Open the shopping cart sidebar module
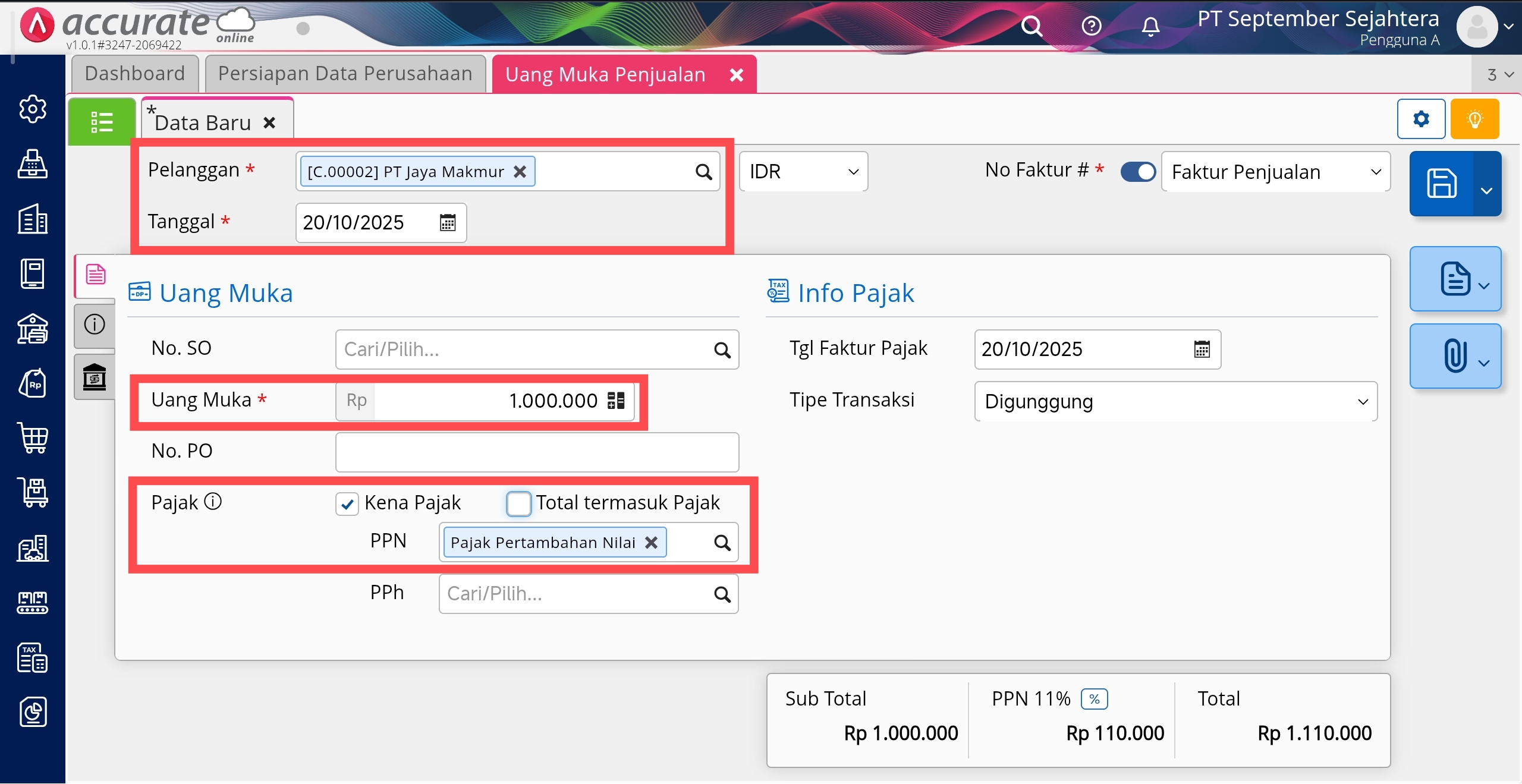 tap(33, 439)
